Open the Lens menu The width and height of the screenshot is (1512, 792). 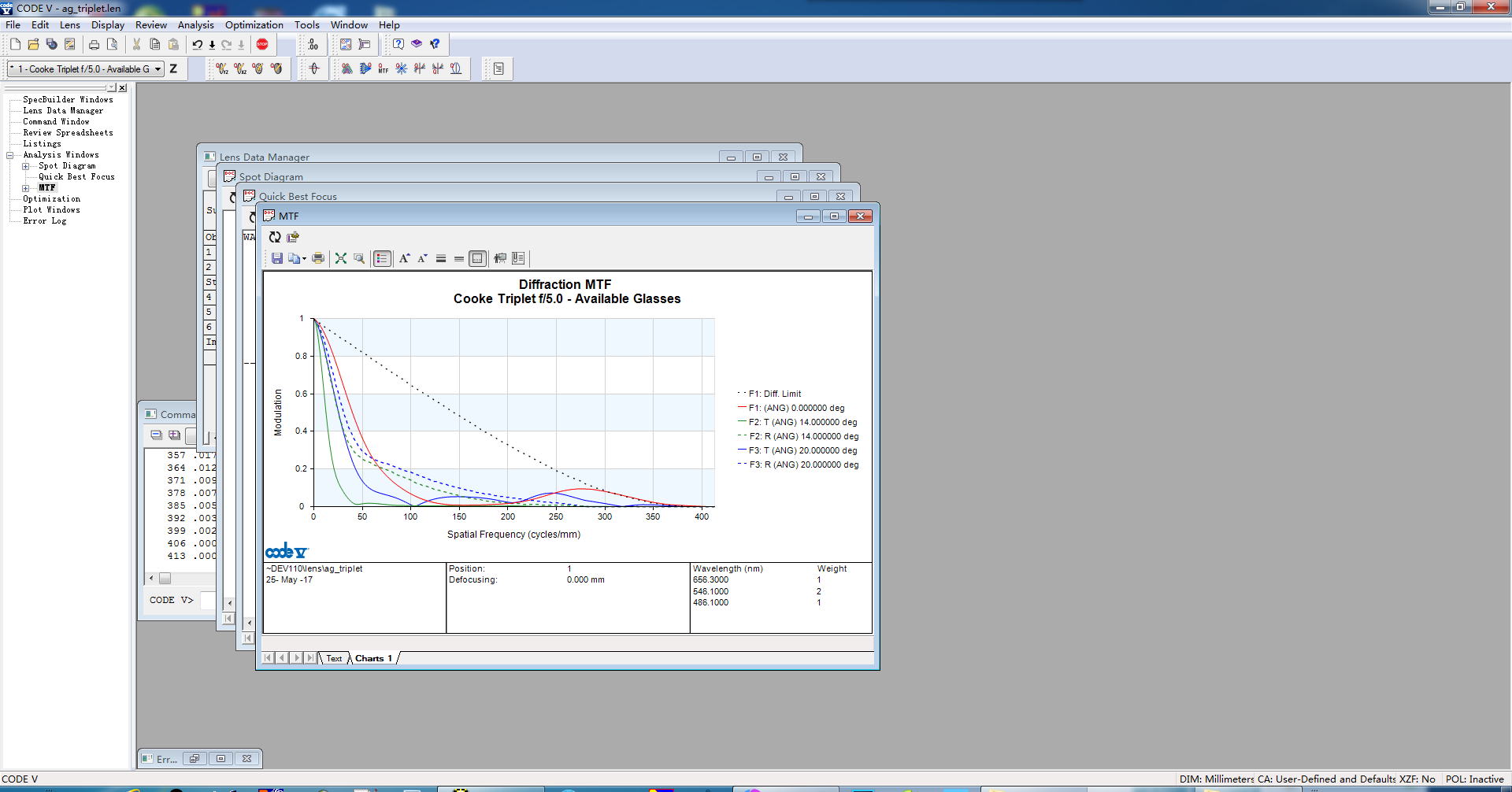pos(70,24)
